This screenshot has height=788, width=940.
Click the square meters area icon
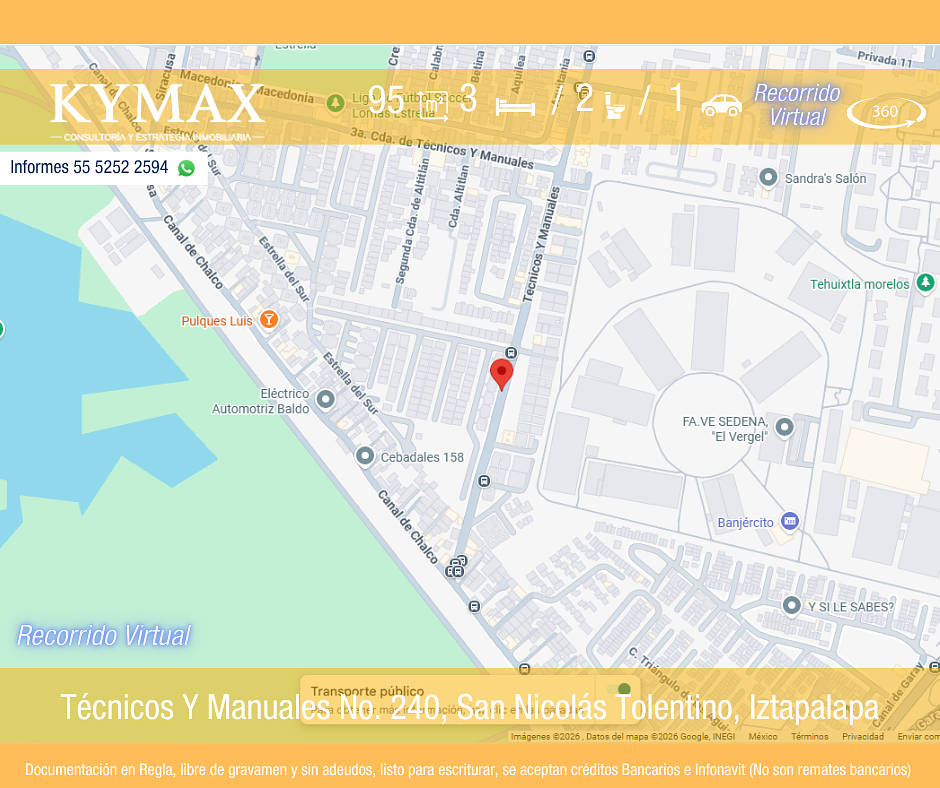point(434,106)
